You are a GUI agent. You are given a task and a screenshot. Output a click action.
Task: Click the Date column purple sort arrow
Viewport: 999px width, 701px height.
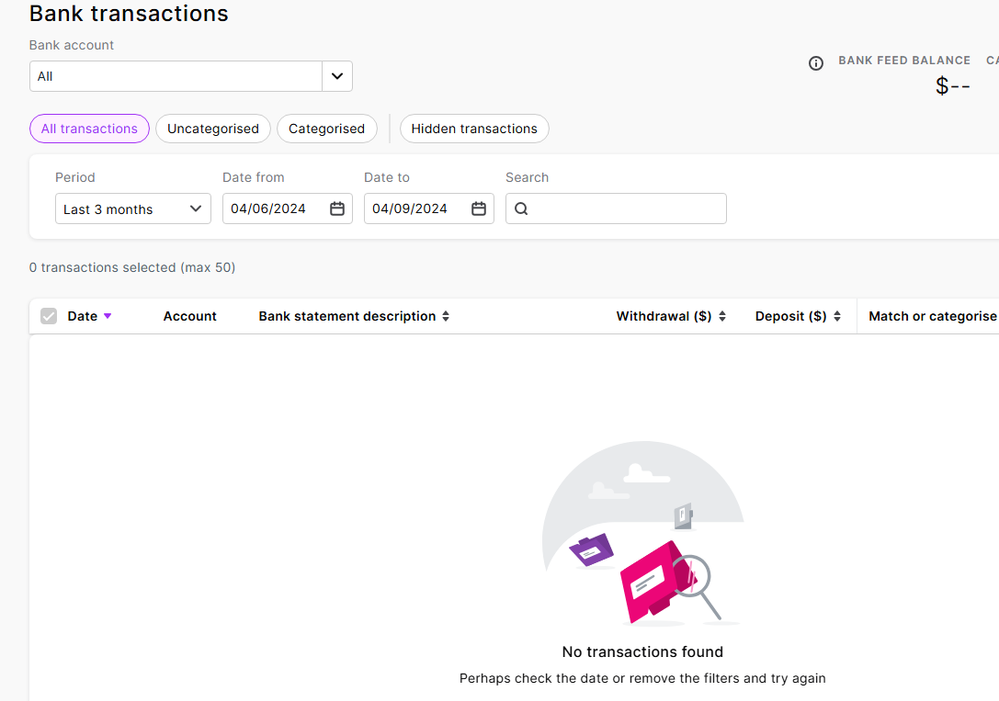[x=108, y=316]
